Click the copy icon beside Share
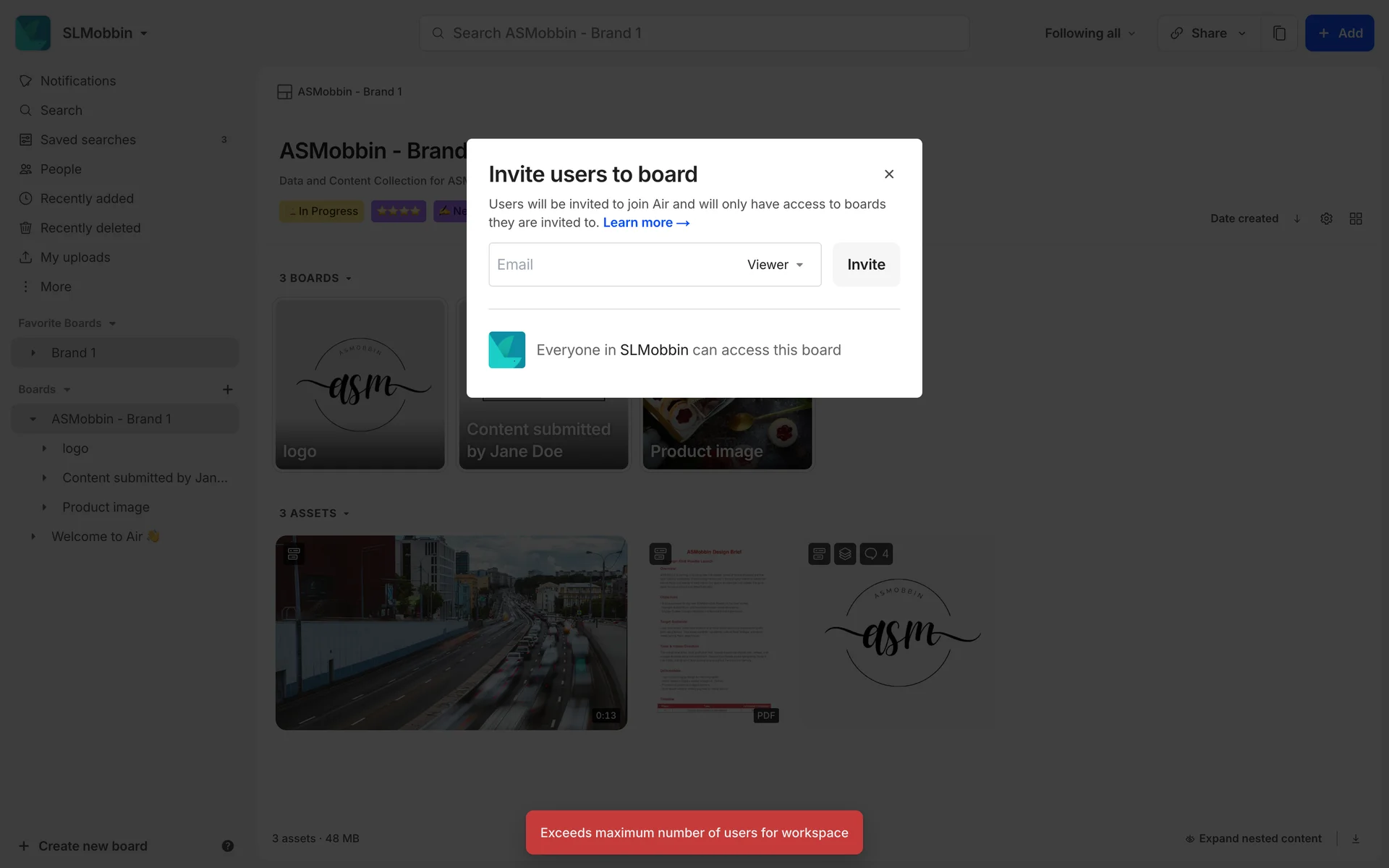 click(1279, 33)
